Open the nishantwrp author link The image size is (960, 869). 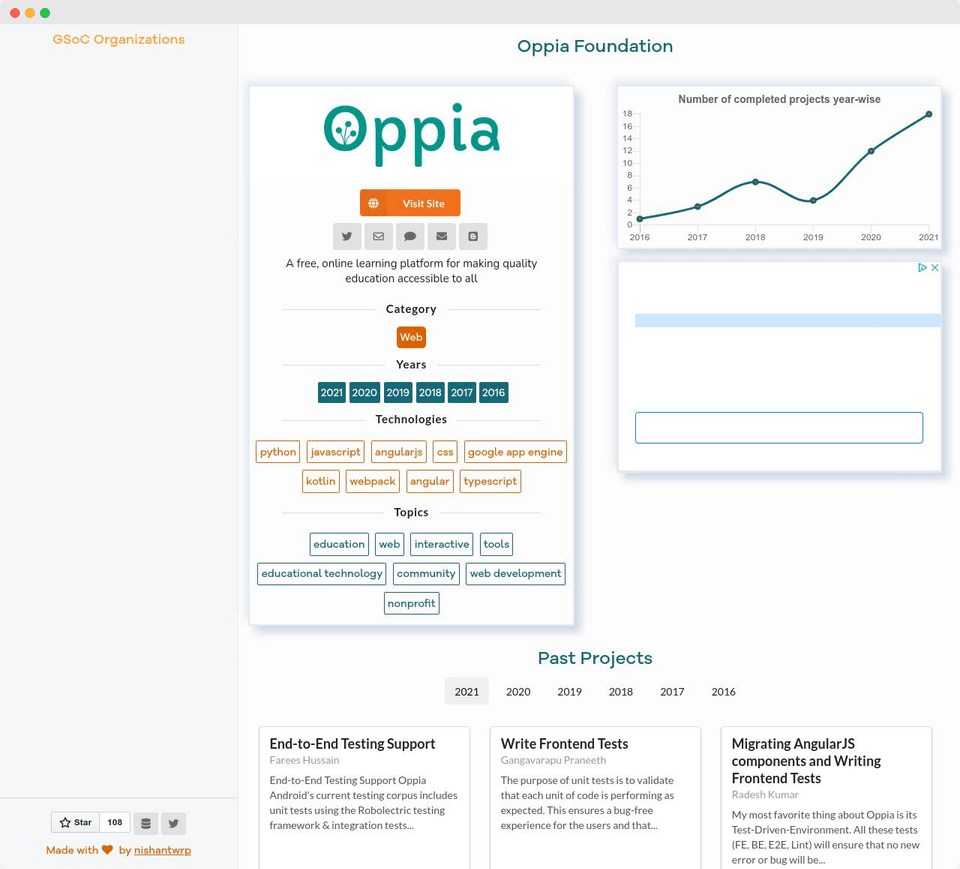coord(162,850)
